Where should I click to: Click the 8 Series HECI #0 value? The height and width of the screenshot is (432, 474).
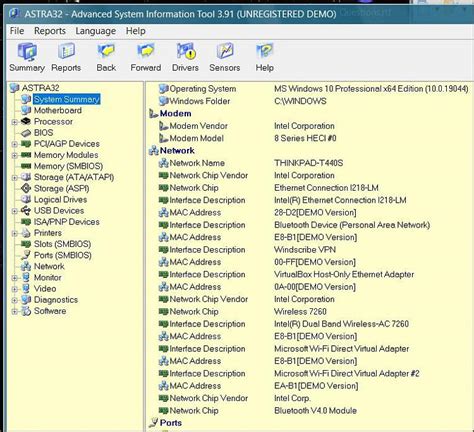(305, 138)
